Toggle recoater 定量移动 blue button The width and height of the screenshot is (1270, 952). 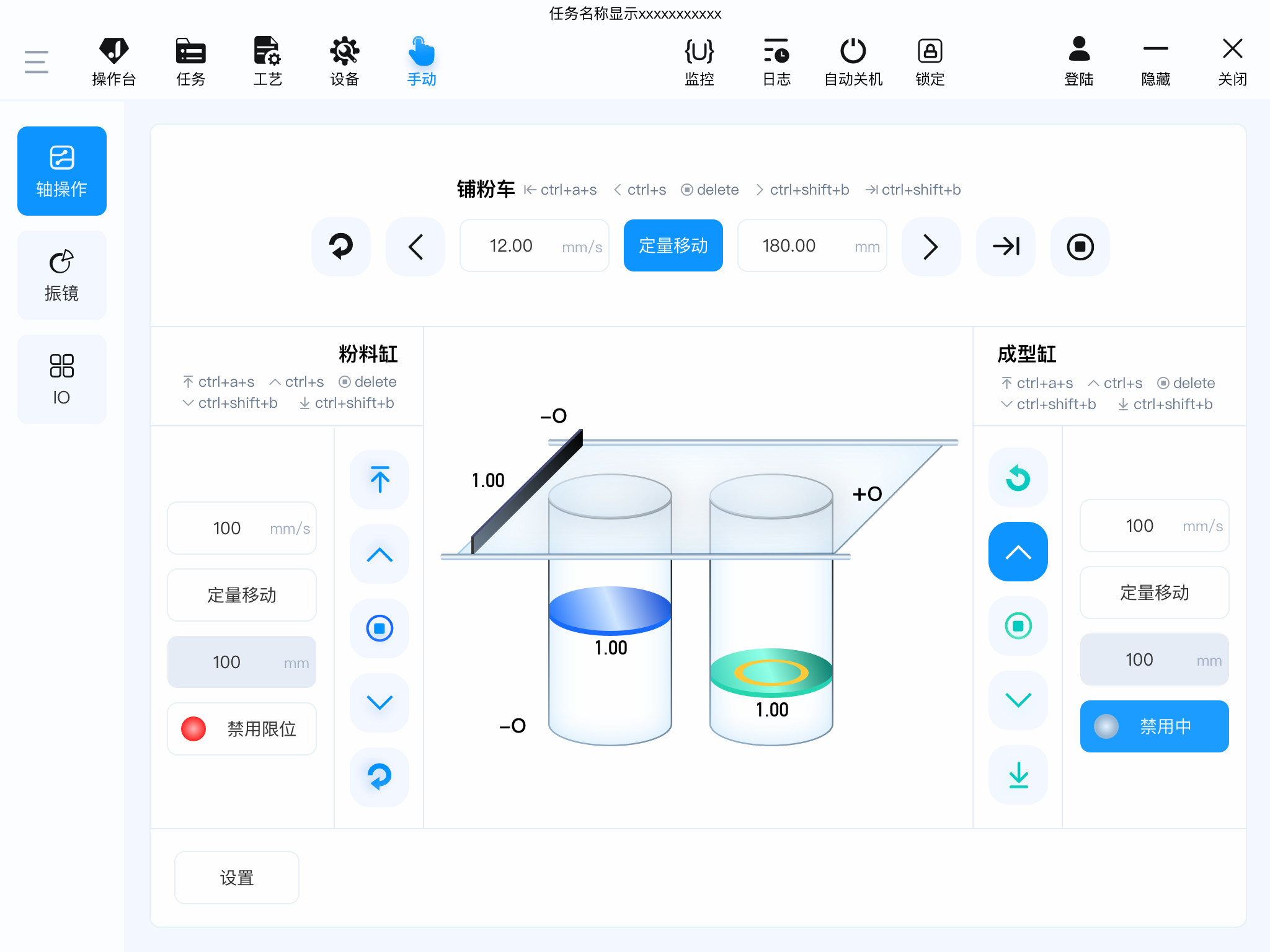click(673, 246)
